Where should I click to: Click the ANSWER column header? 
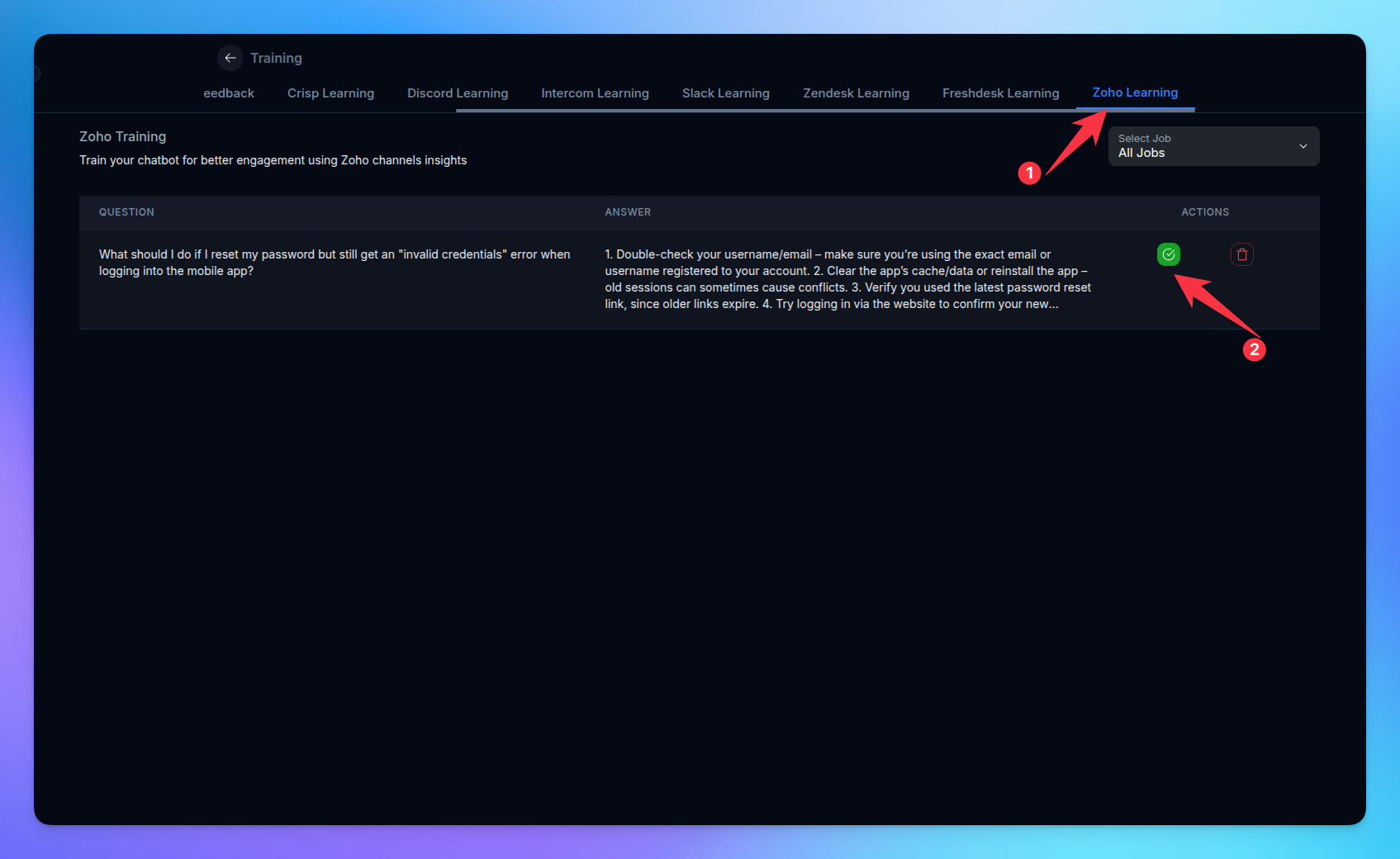(628, 212)
